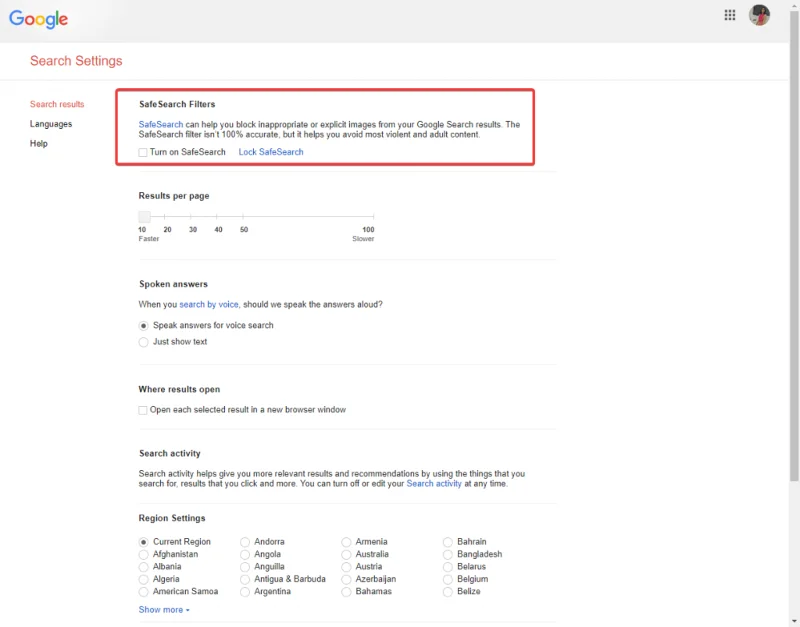
Task: Click the Lock SafeSearch link
Action: (x=271, y=152)
